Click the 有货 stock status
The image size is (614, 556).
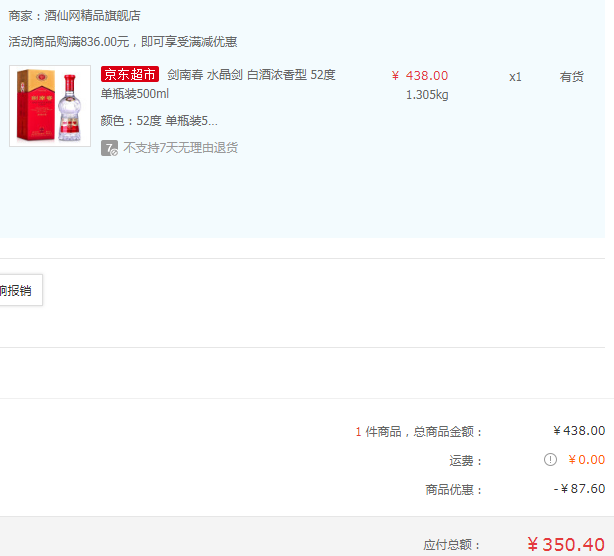pyautogui.click(x=571, y=77)
